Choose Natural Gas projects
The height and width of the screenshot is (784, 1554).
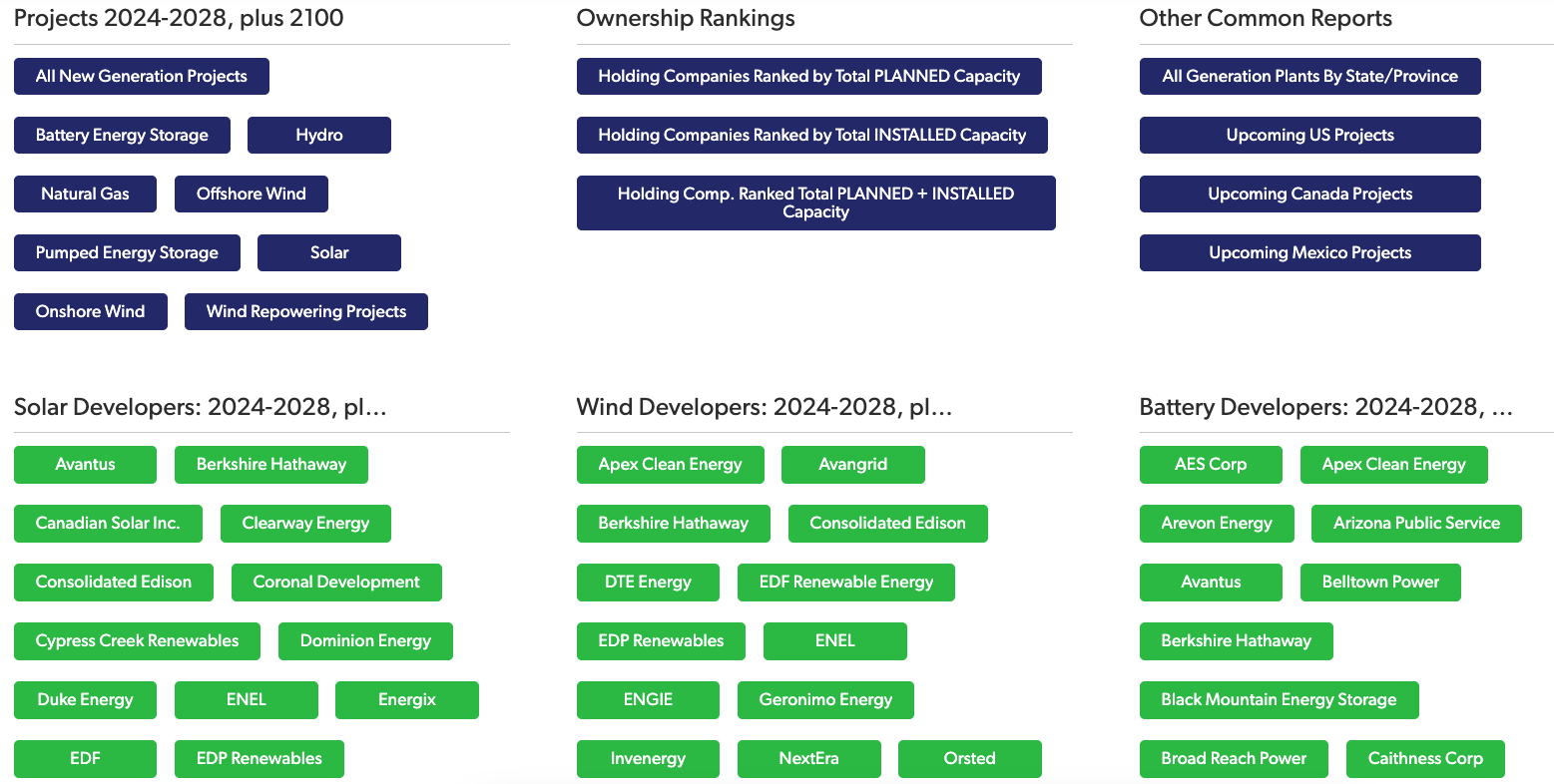[x=85, y=194]
